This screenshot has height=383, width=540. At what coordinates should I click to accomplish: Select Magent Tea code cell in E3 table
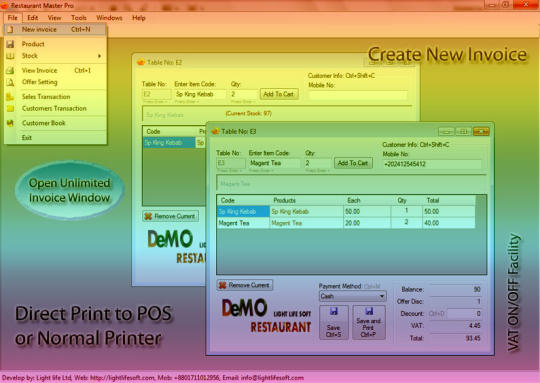click(243, 223)
